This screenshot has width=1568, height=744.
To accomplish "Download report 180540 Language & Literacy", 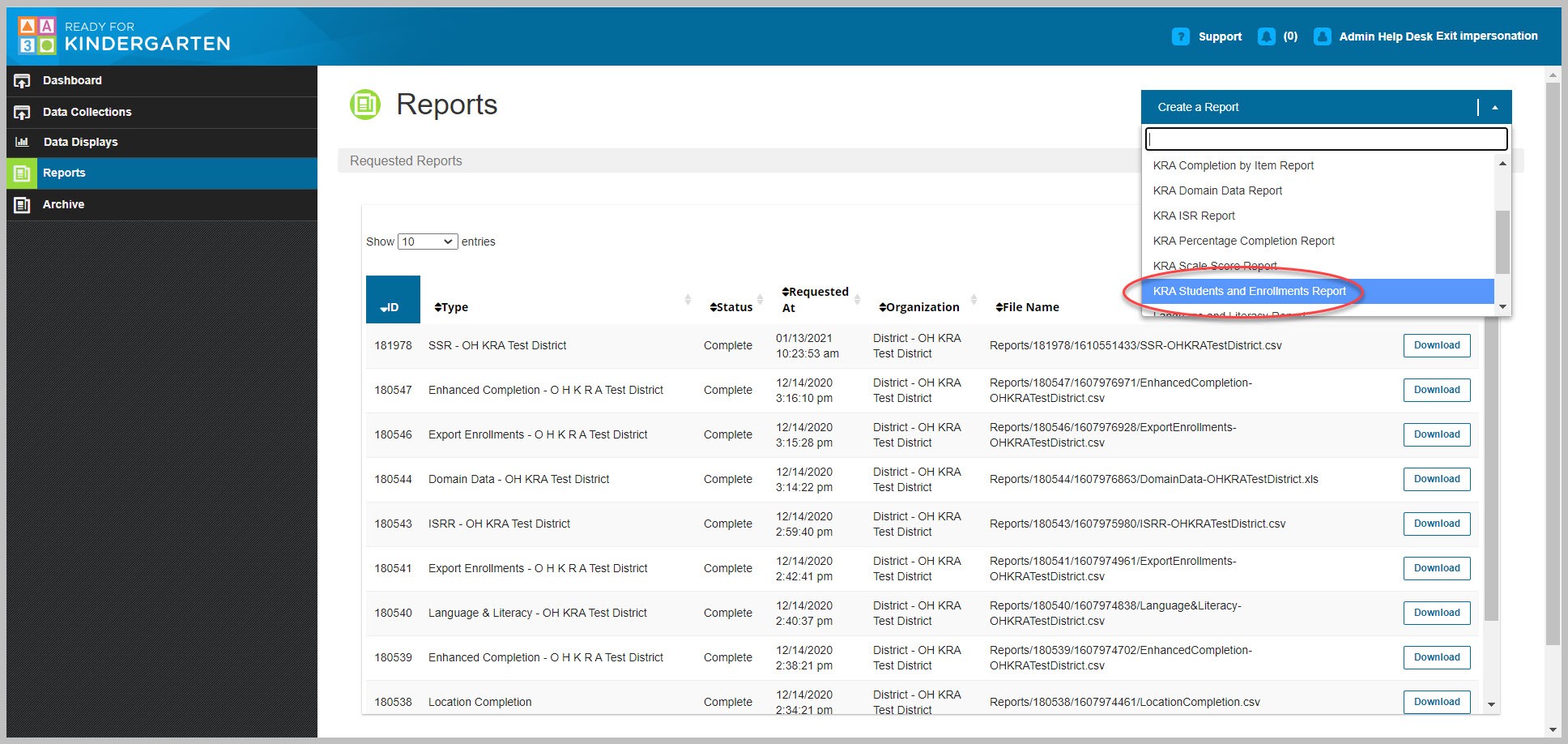I will (1437, 613).
